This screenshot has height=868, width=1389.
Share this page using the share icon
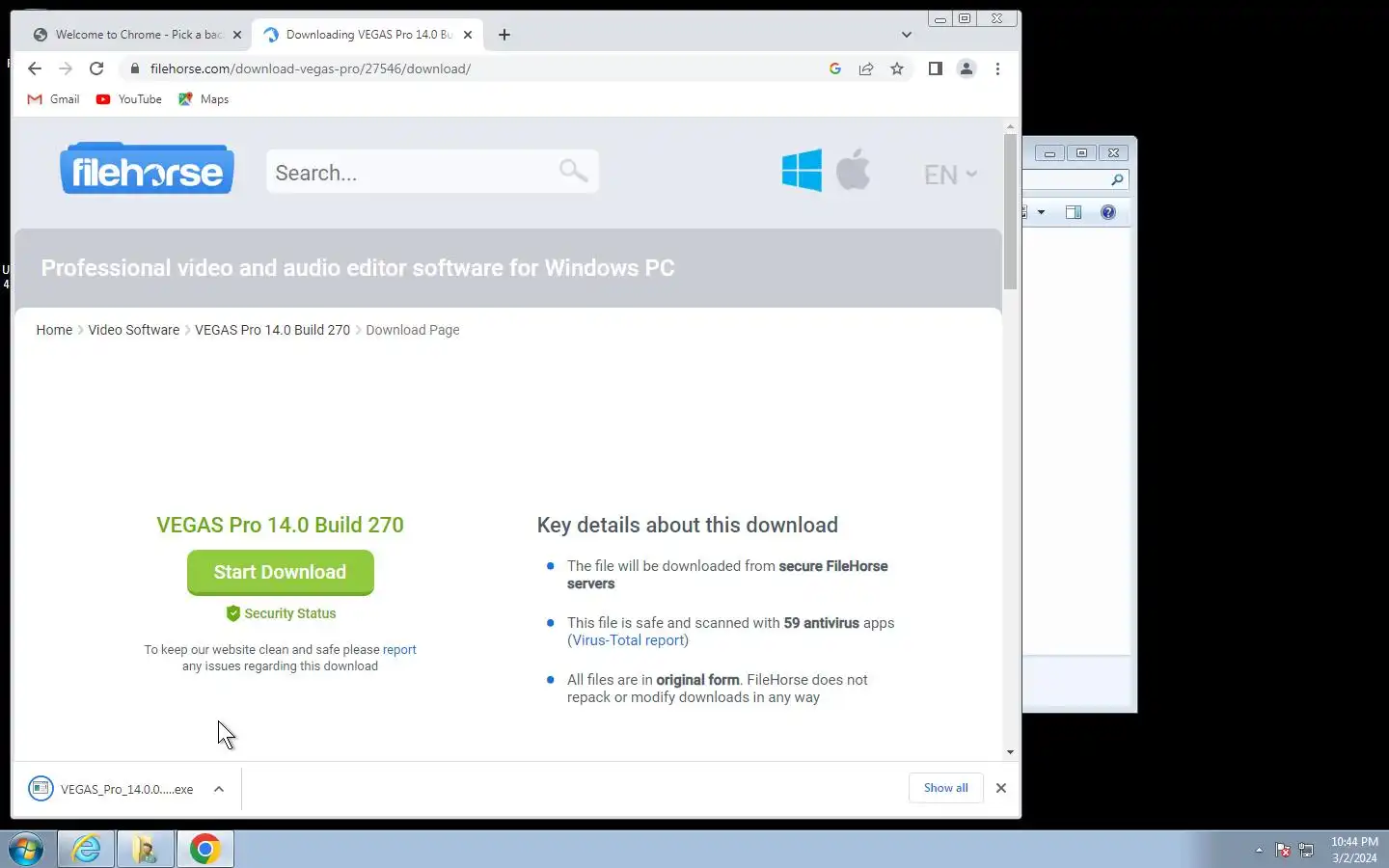tap(866, 68)
